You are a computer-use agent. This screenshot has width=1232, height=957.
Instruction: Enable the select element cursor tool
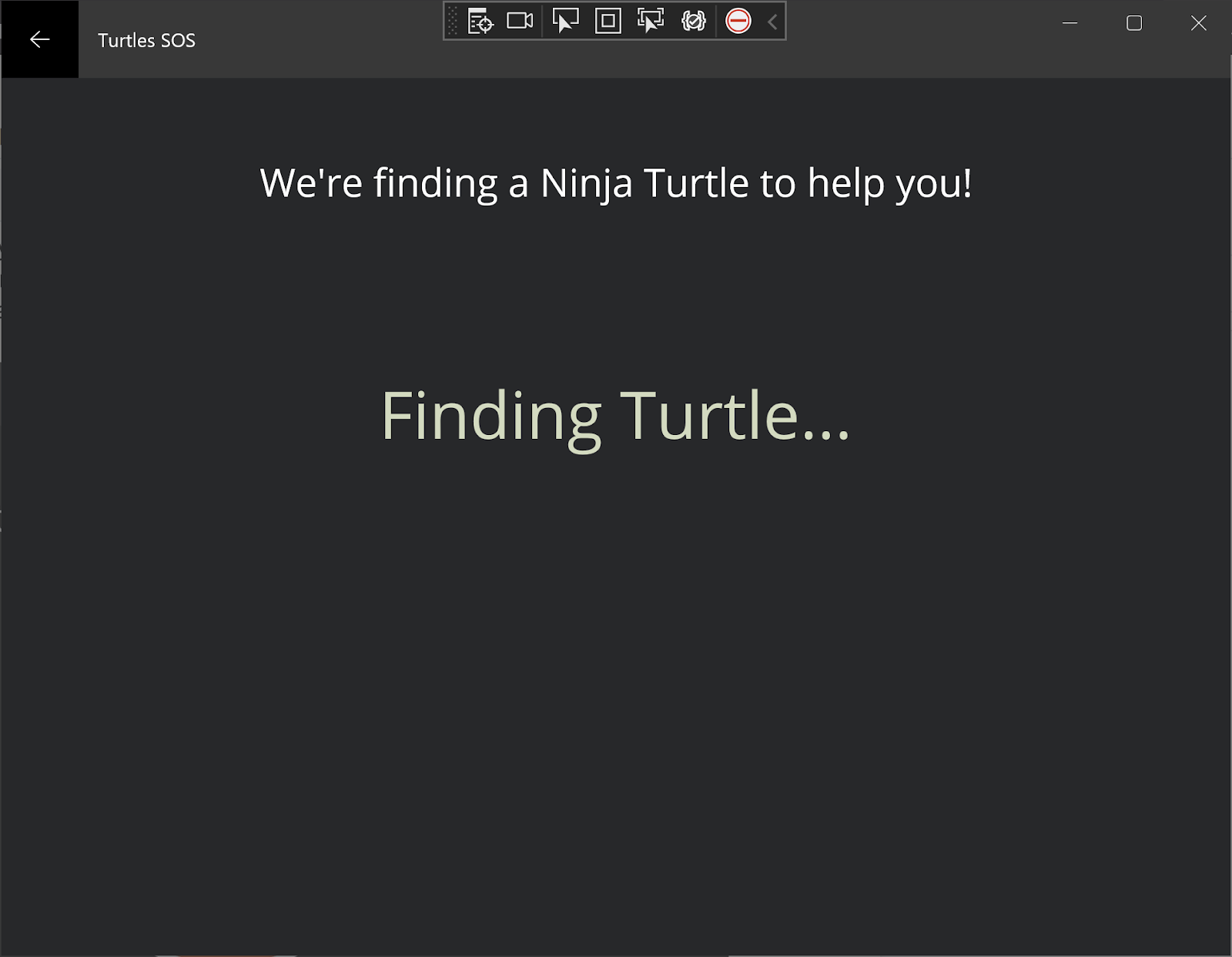point(565,22)
